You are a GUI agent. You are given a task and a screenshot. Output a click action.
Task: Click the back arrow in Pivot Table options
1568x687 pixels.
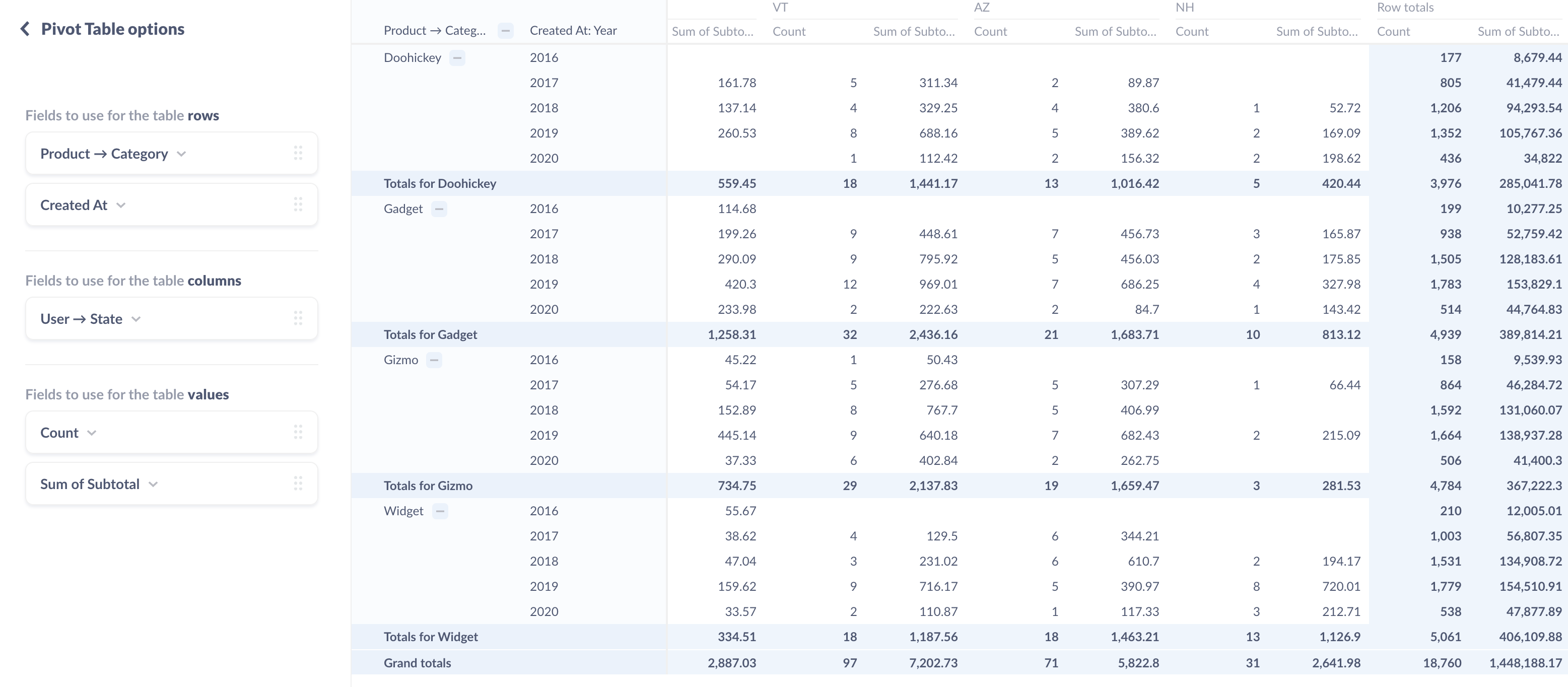pyautogui.click(x=22, y=28)
